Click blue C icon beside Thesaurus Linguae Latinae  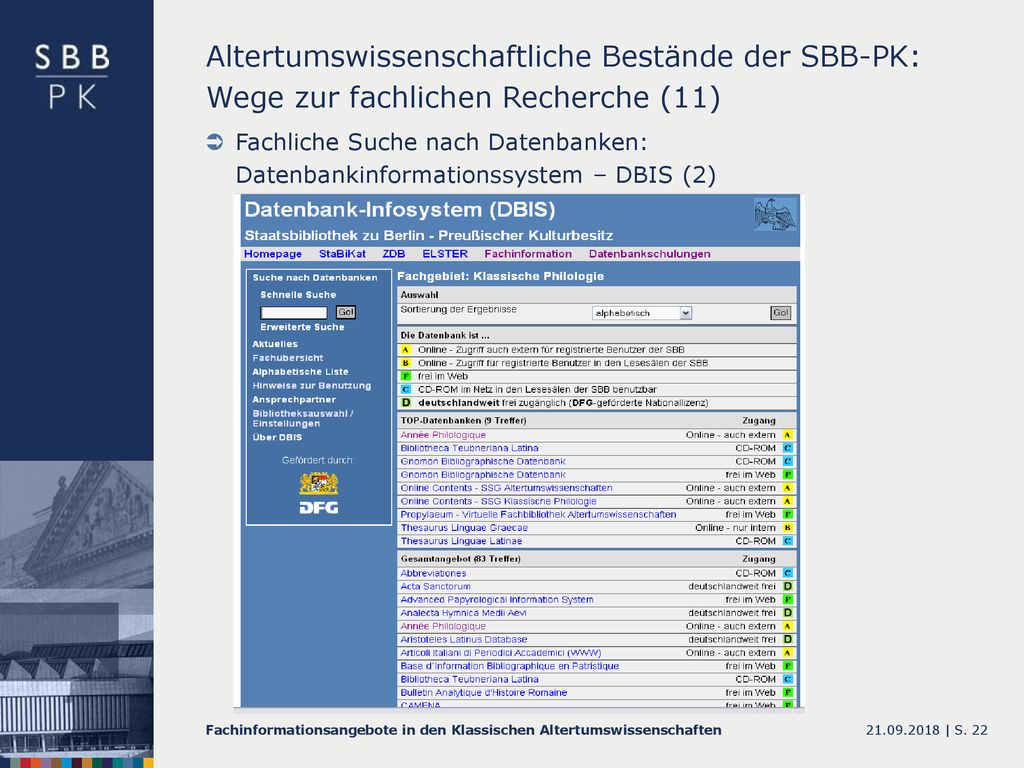point(788,541)
